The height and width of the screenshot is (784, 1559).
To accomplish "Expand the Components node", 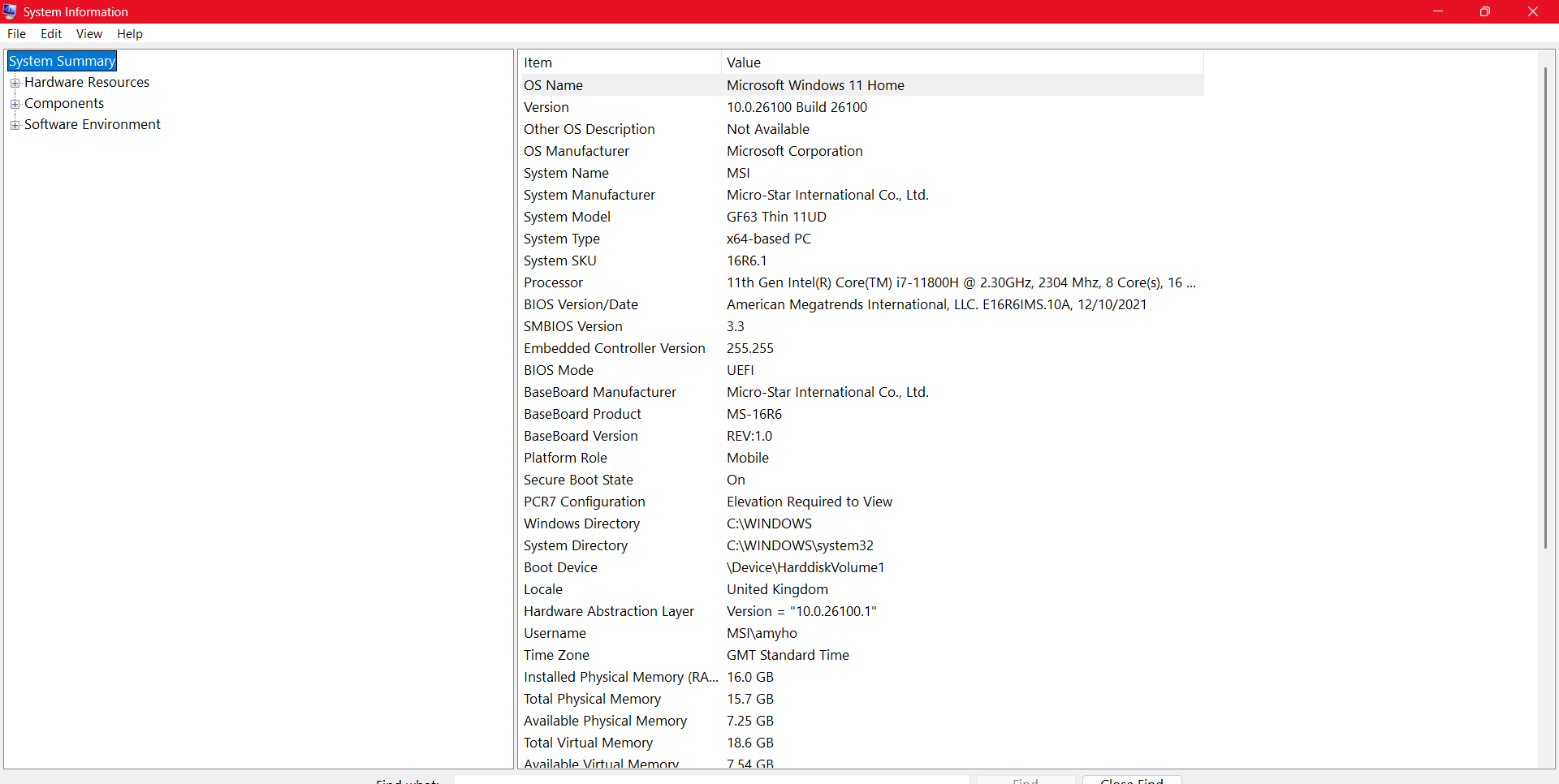I will pos(15,104).
